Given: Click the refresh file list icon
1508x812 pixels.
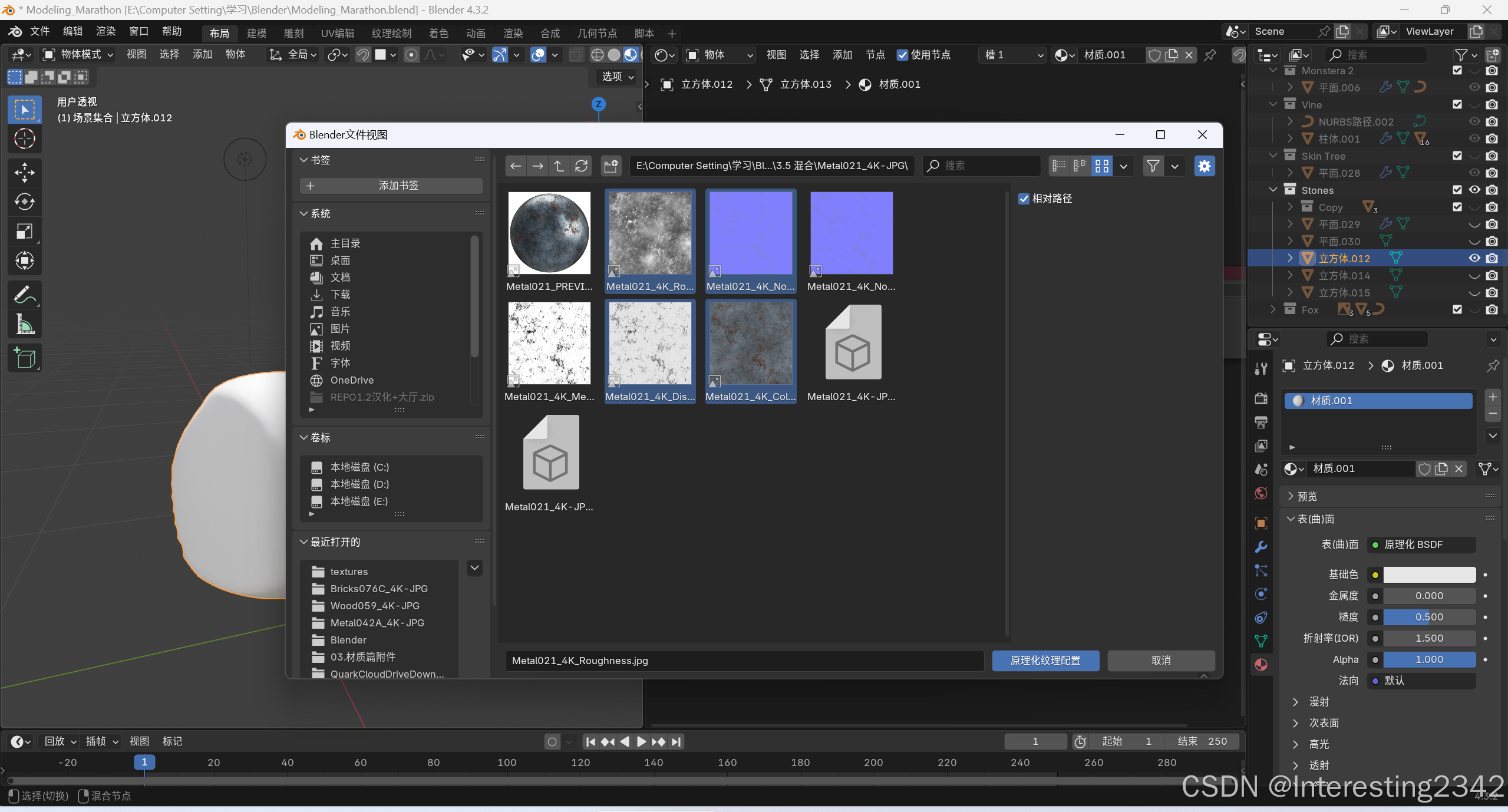Looking at the screenshot, I should 581,166.
